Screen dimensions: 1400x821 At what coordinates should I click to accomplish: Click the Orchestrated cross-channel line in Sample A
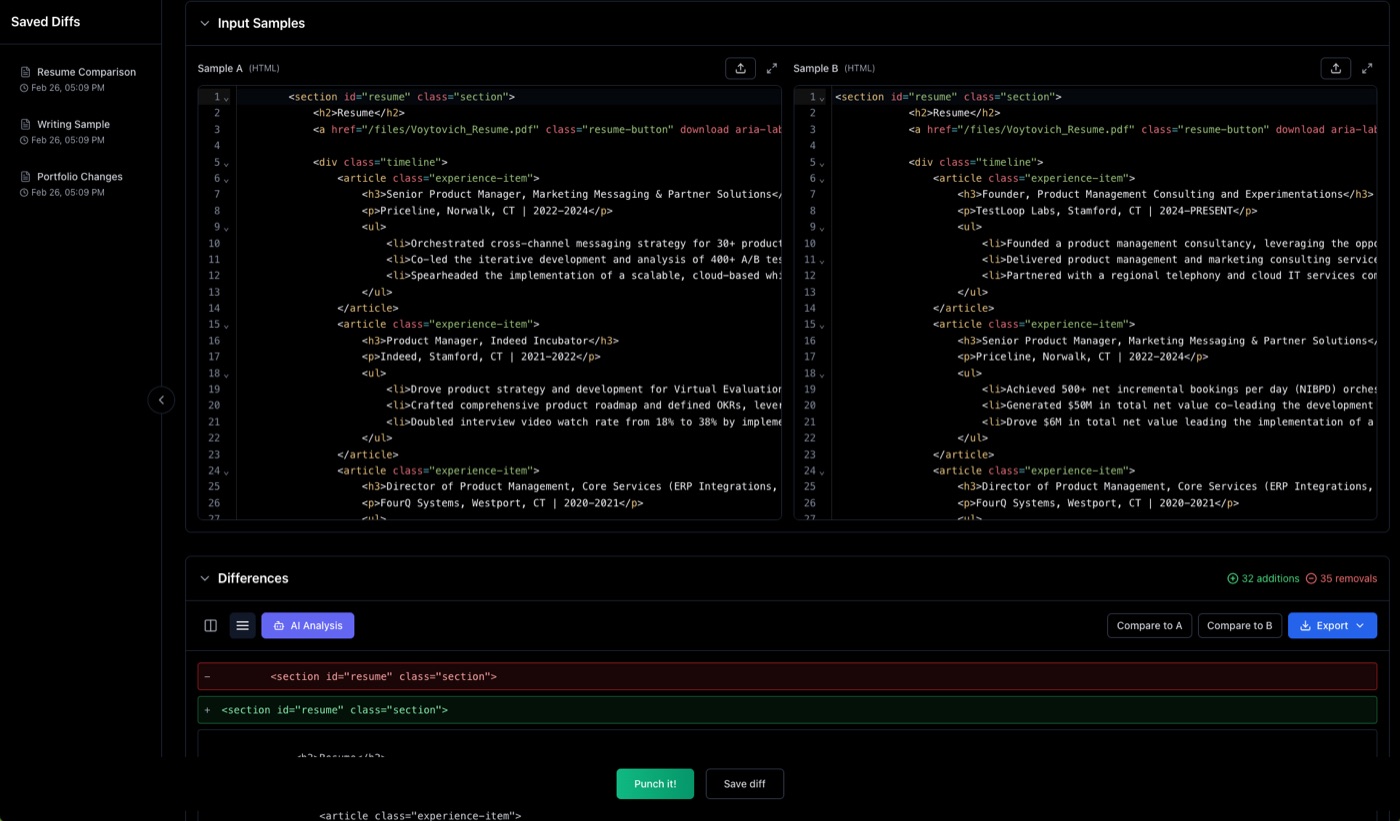pyautogui.click(x=583, y=243)
